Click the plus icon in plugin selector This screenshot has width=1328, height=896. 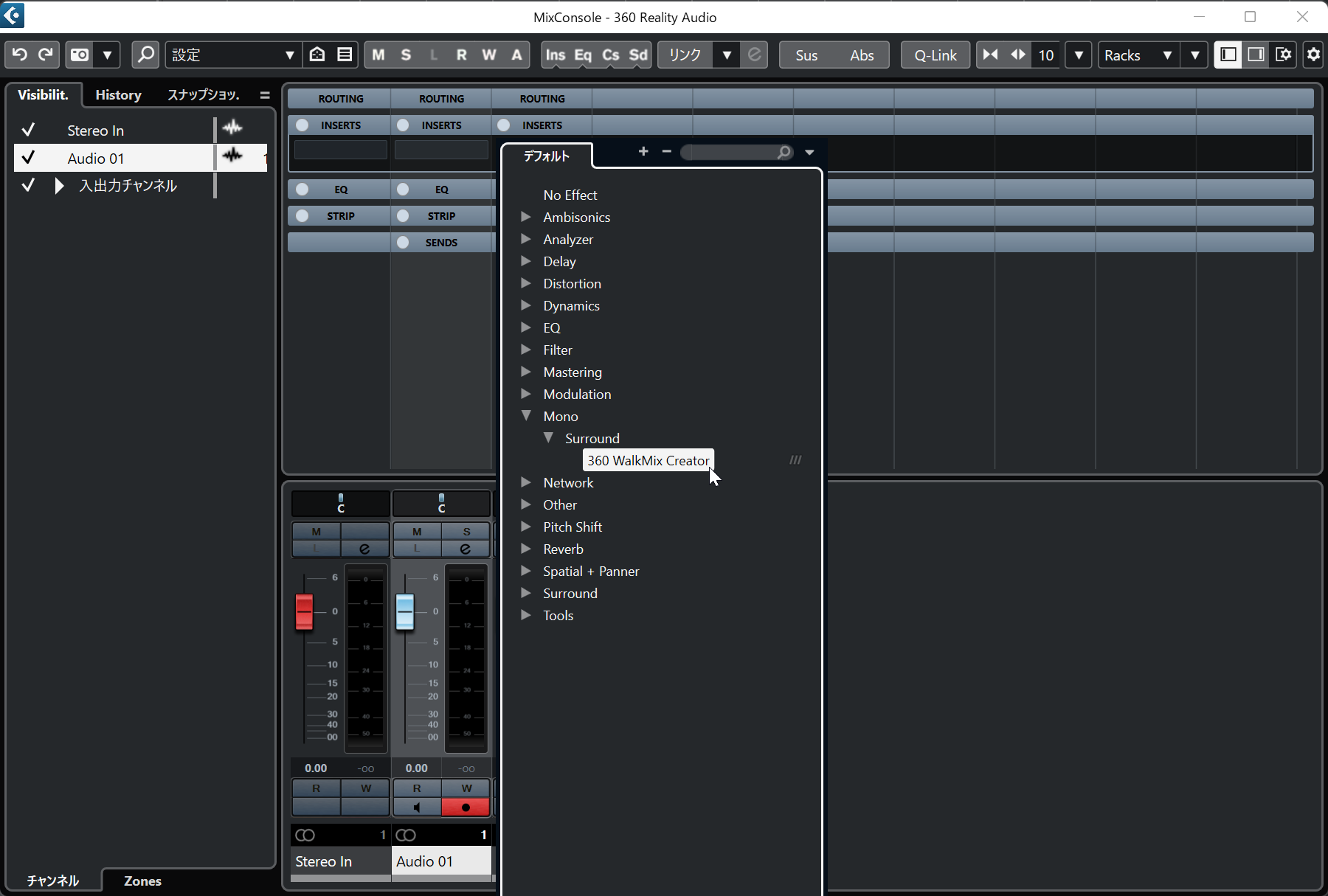(643, 151)
